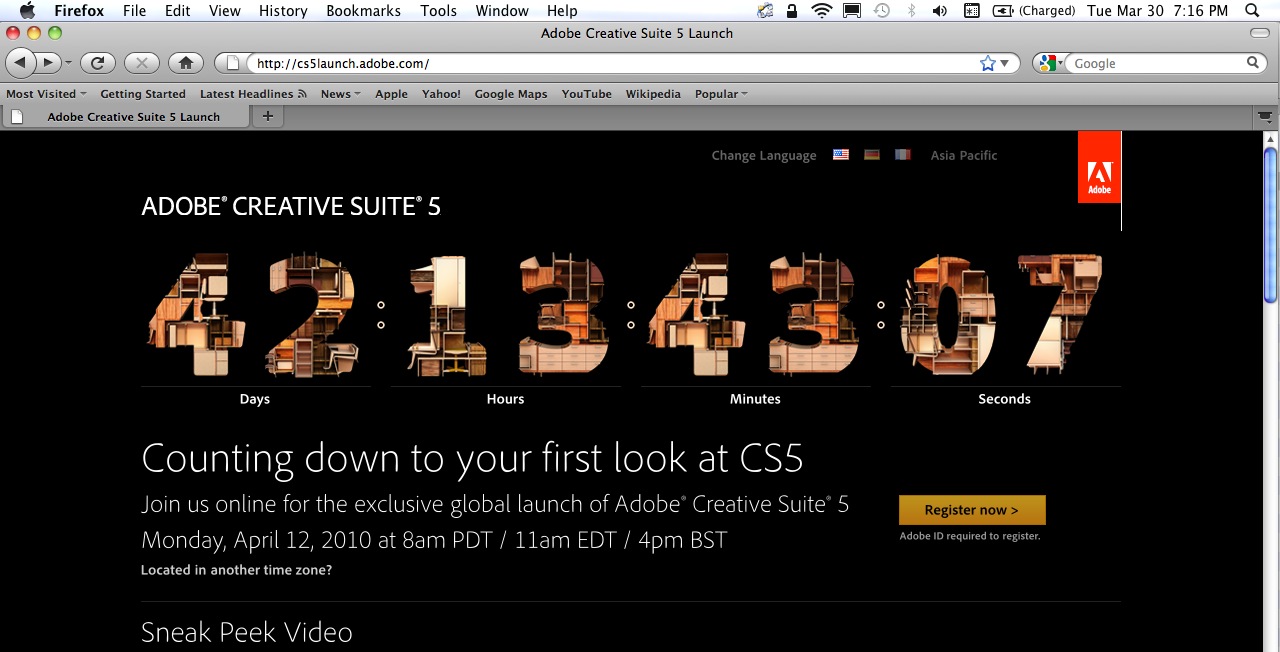Viewport: 1280px width, 652px height.
Task: Open the History menu
Action: point(283,11)
